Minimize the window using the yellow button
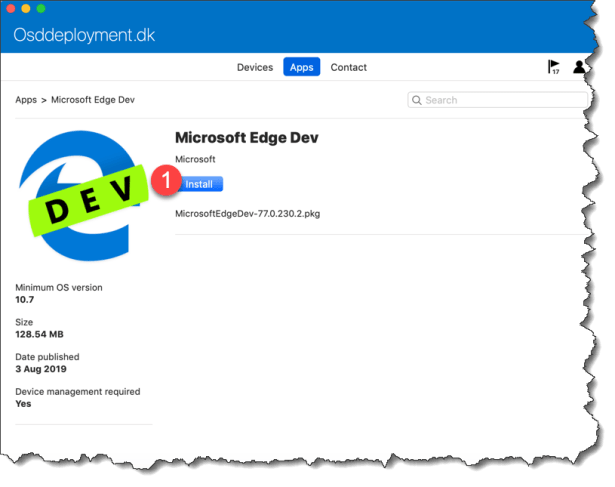The height and width of the screenshot is (487, 615). (25, 8)
